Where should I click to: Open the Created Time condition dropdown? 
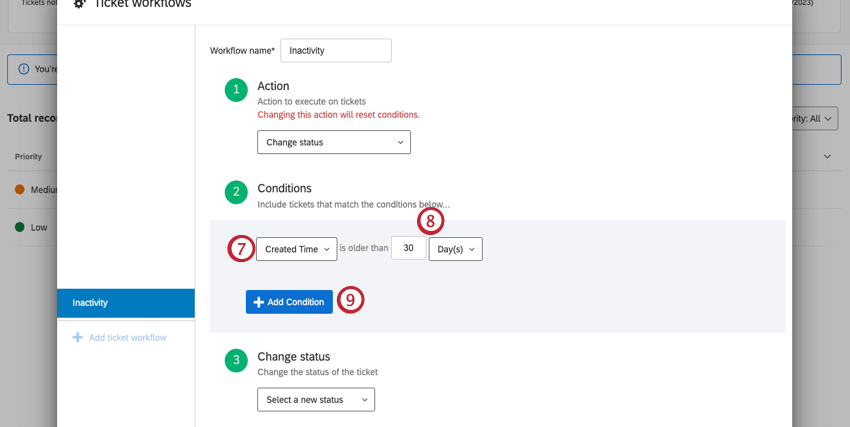click(x=296, y=249)
